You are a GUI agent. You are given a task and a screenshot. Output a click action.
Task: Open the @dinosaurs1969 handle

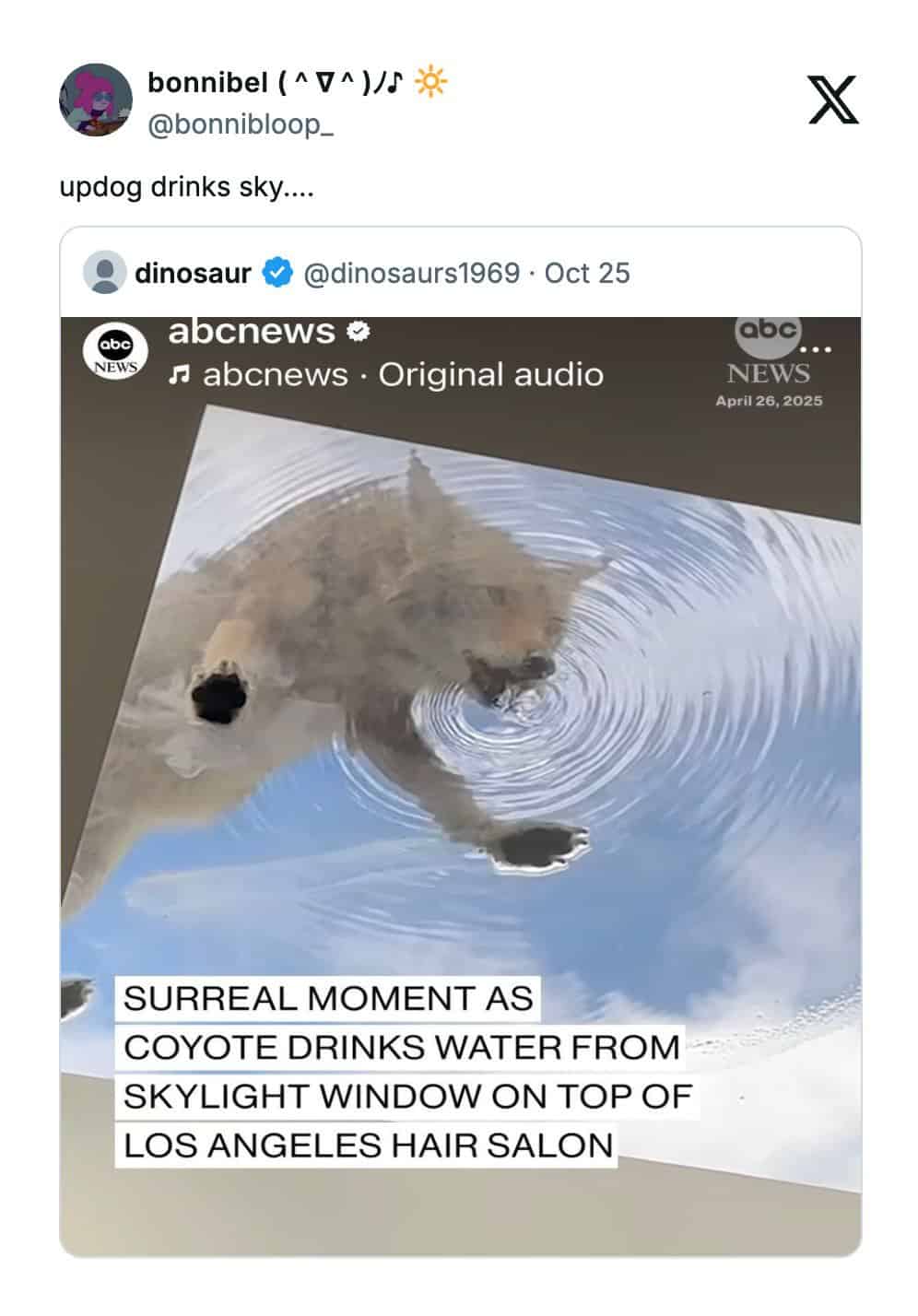411,273
